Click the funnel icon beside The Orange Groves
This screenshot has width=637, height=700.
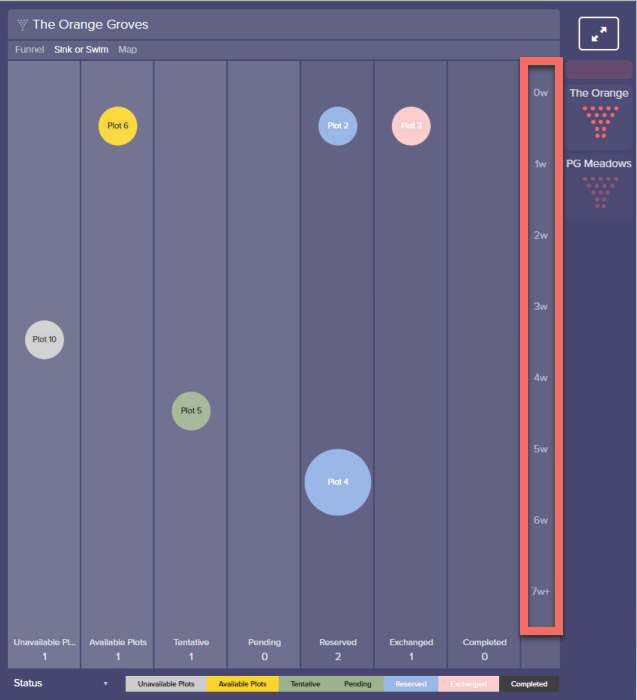pos(22,25)
